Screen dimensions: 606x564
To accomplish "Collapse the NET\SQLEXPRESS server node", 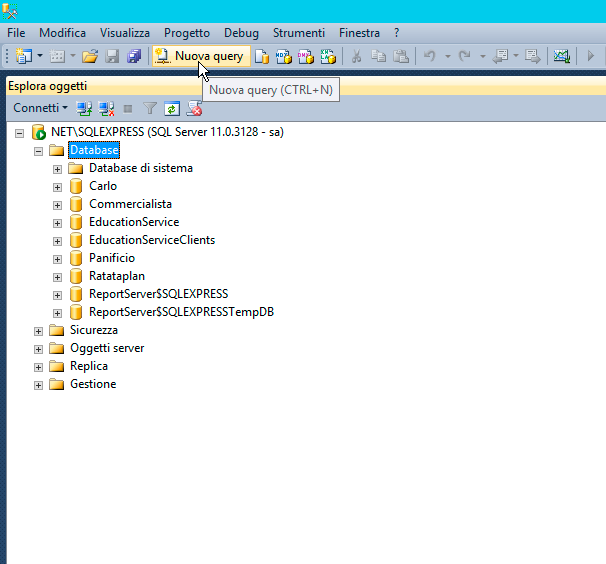I will (x=19, y=133).
